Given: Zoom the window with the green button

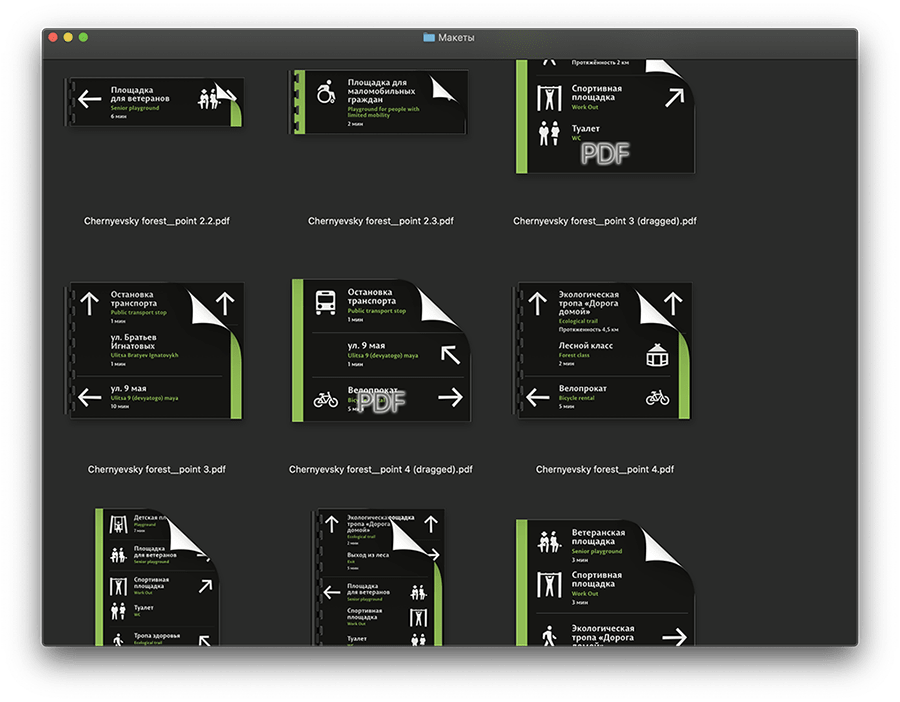Looking at the screenshot, I should point(84,37).
